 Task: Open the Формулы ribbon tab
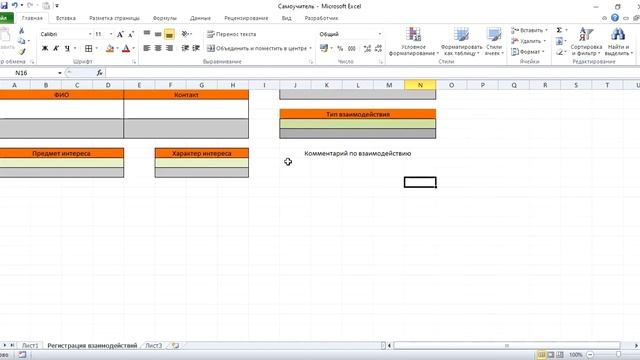coord(165,18)
